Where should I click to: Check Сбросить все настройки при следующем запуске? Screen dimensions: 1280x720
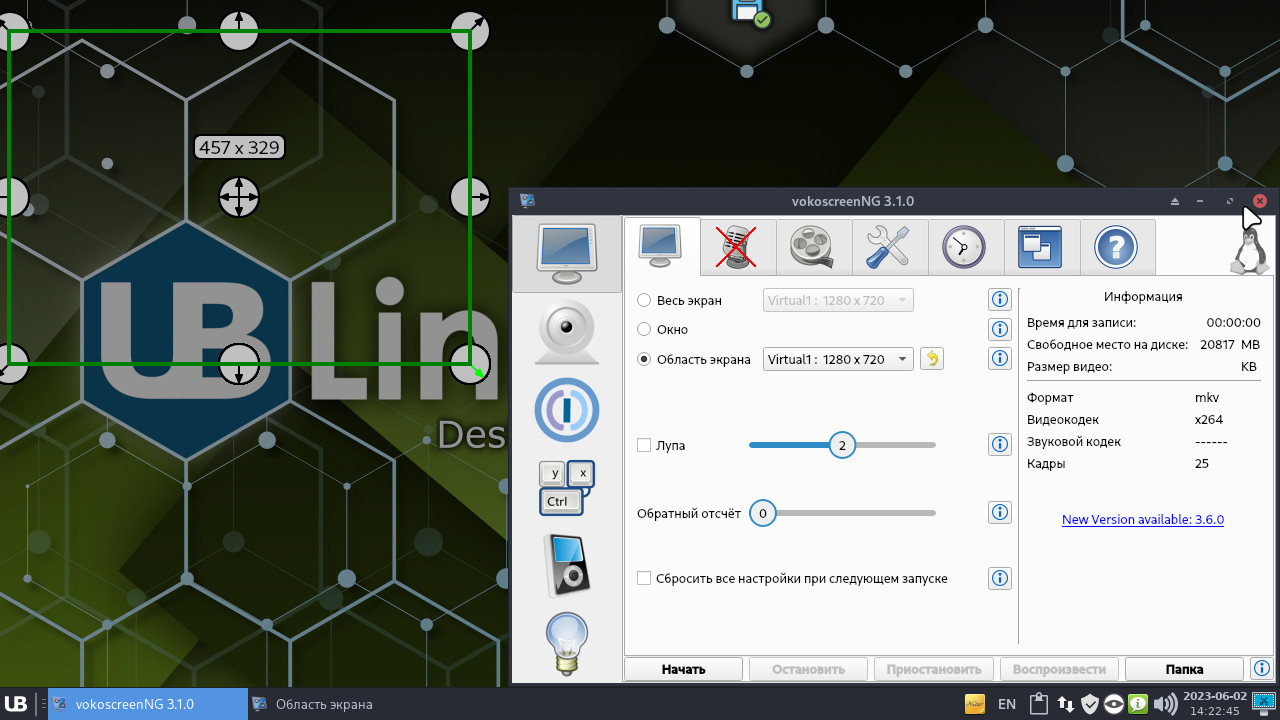644,578
